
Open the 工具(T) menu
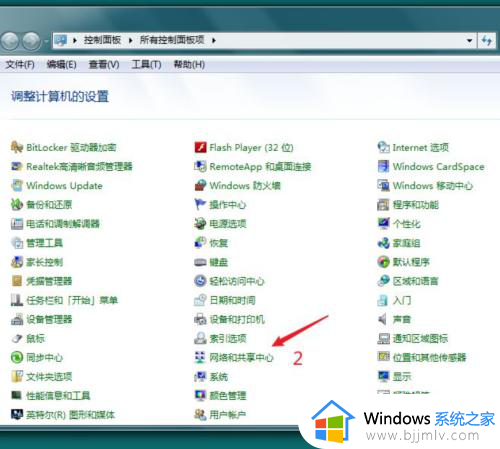[x=146, y=64]
